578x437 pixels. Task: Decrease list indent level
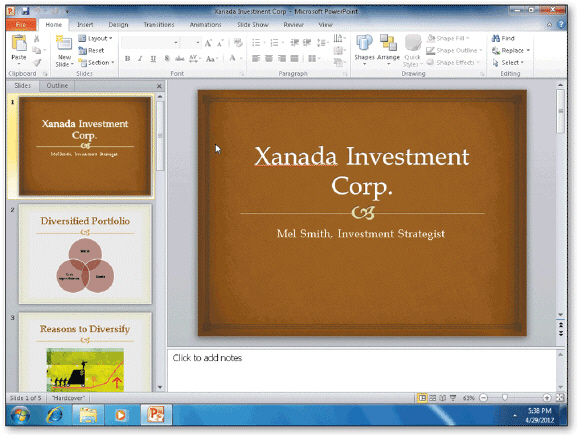294,43
